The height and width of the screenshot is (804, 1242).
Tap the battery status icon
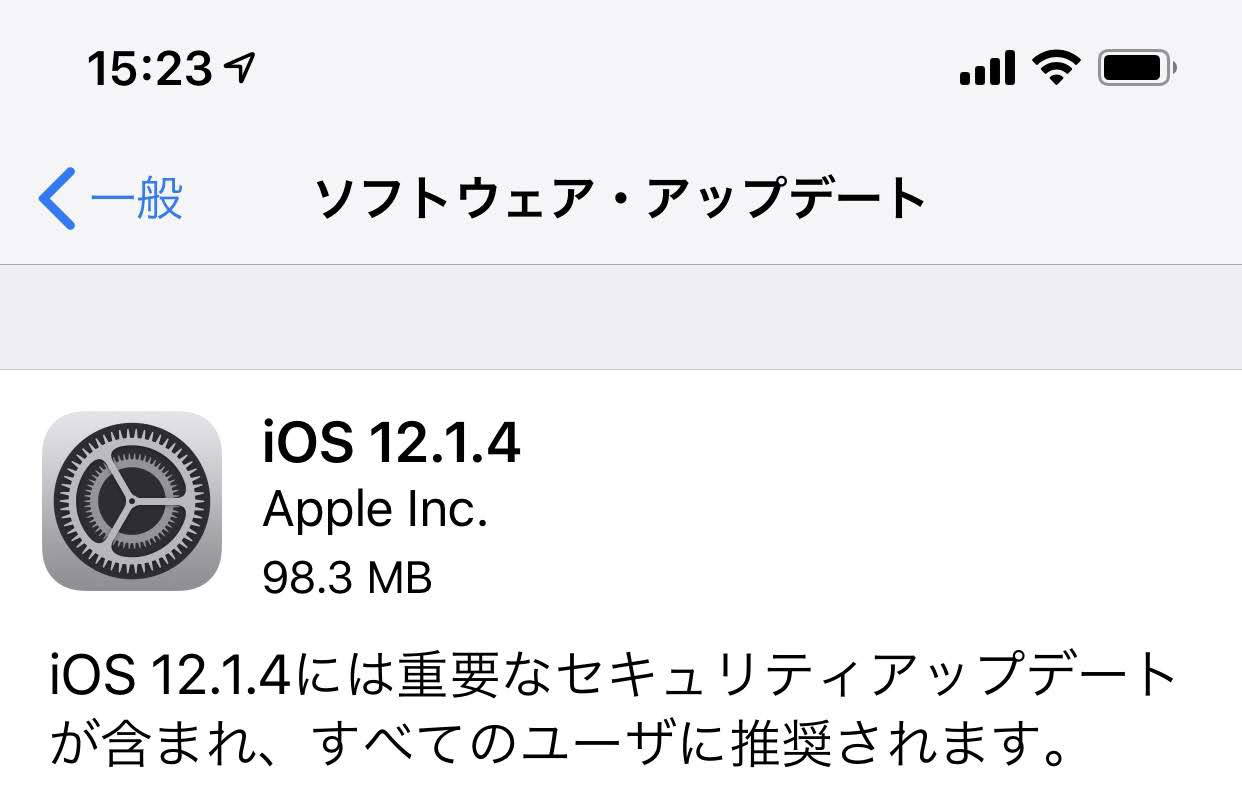[x=1138, y=69]
